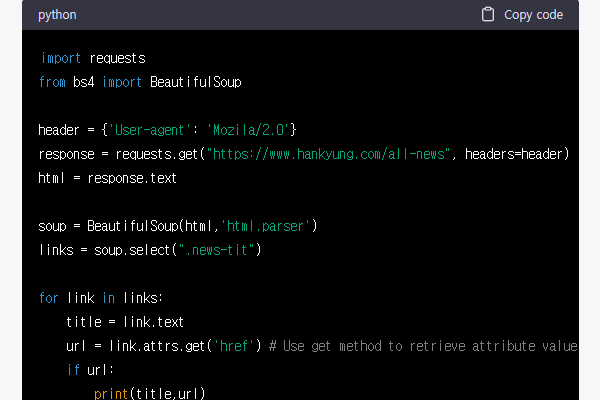600x400 pixels.
Task: Click the "soup = BeautifulSoup(html,..." line
Action: coord(178,226)
